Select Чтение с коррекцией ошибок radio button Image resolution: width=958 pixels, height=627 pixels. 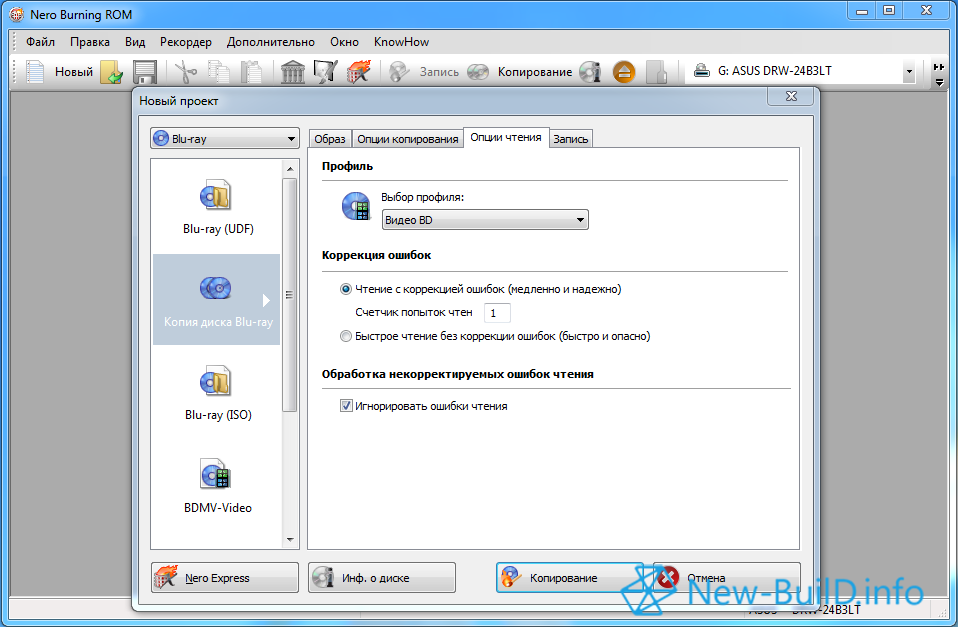pos(346,289)
